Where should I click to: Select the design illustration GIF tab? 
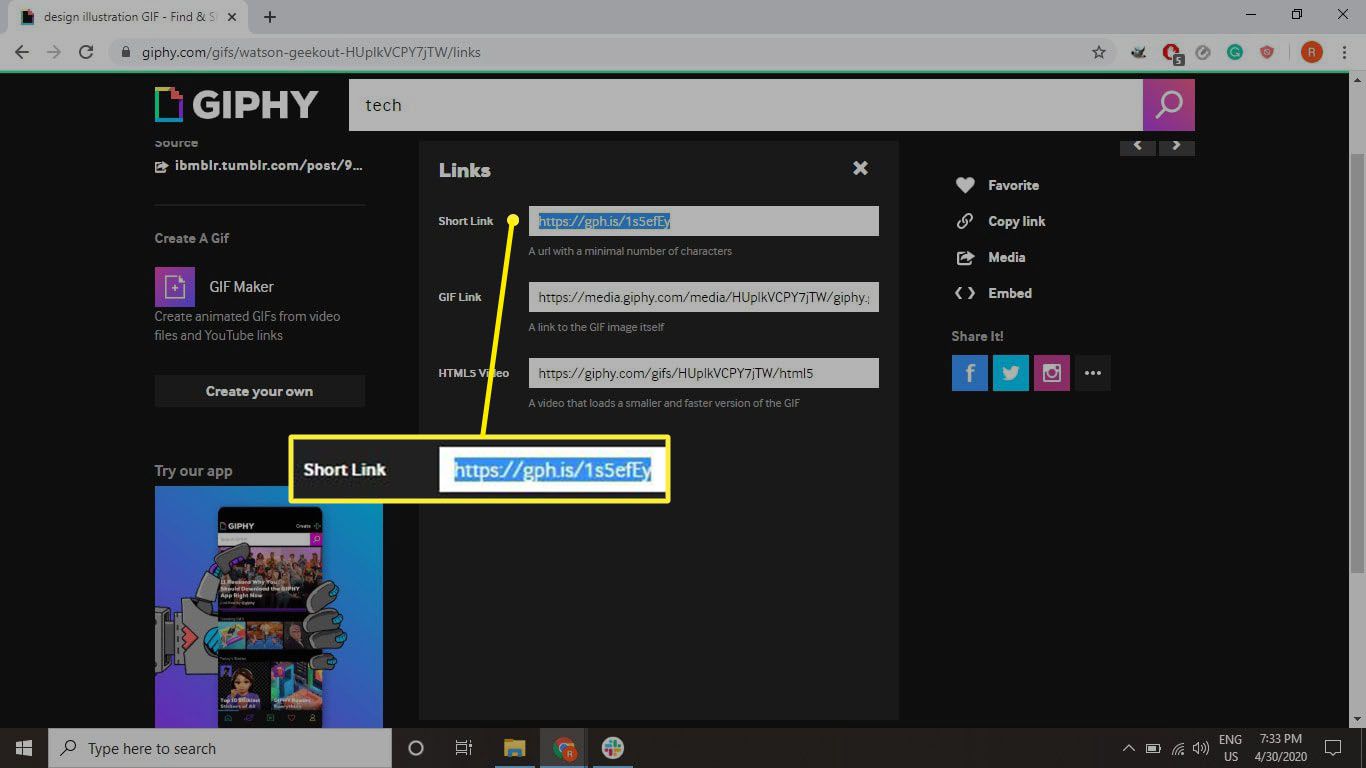128,17
